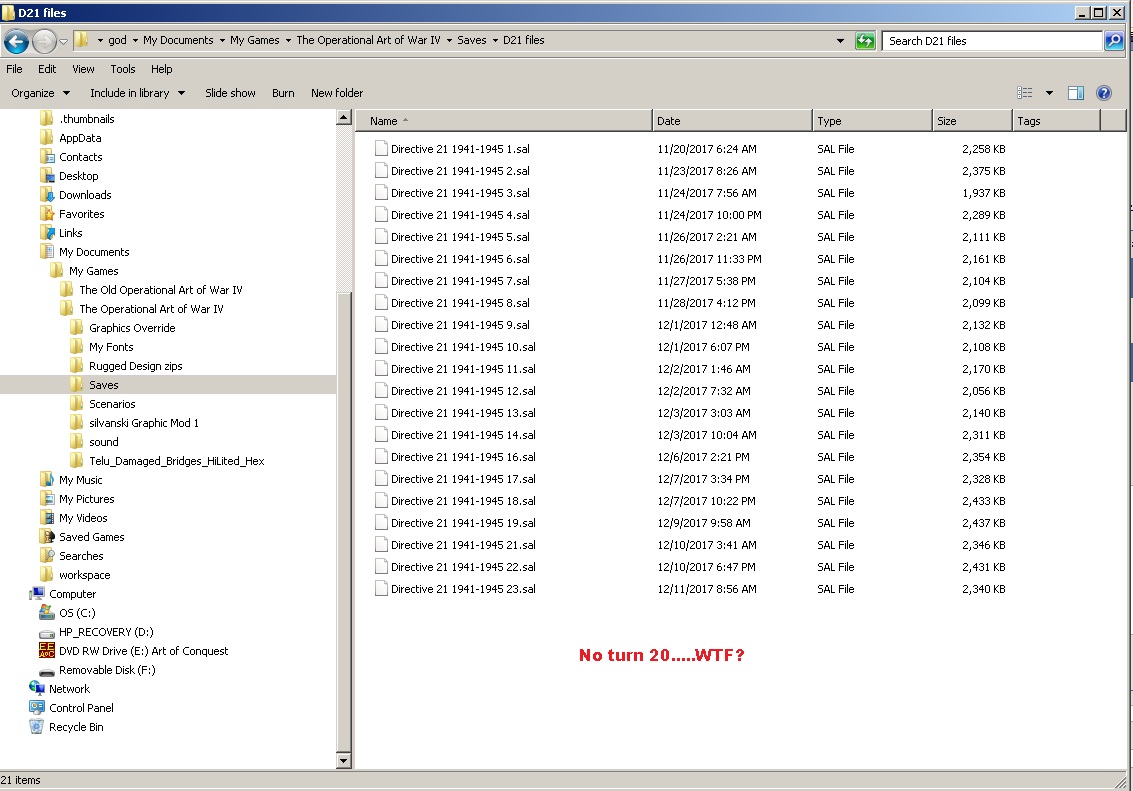Screen dimensions: 1133x791
Task: Select the Control Panel icon
Action: (x=37, y=708)
